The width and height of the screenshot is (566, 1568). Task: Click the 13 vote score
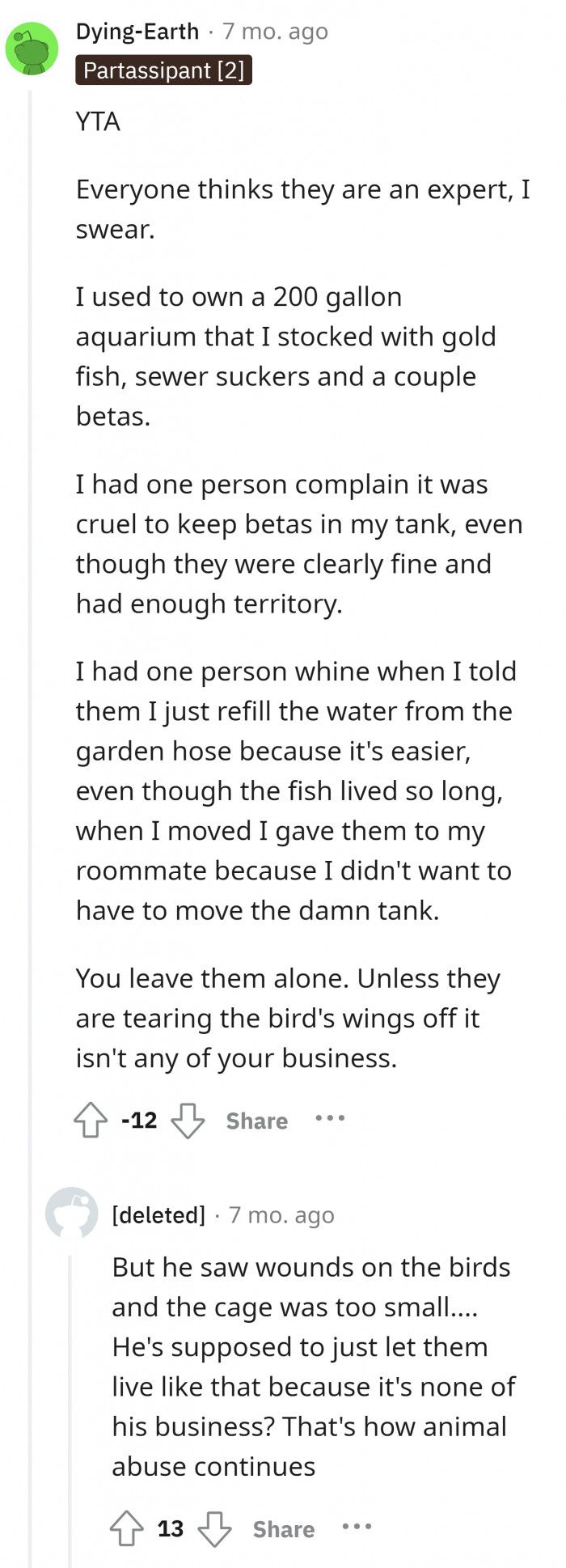pos(171,1528)
